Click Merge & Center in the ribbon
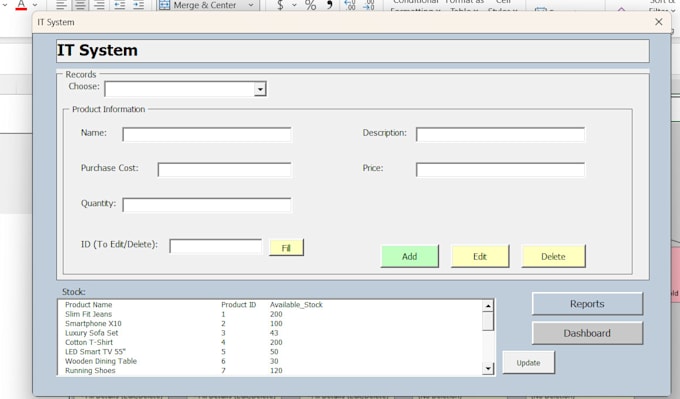The height and width of the screenshot is (399, 680). (x=198, y=5)
